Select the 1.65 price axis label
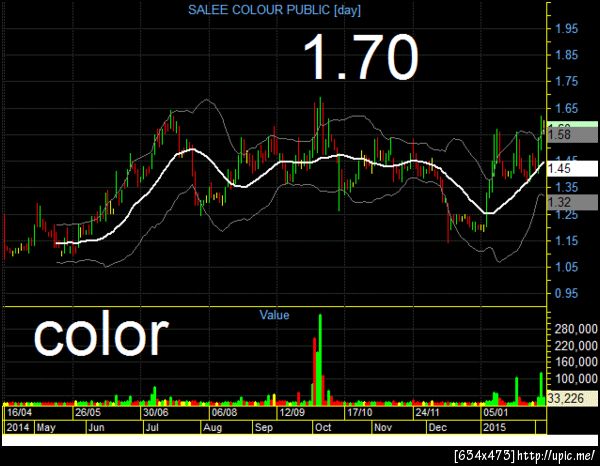The height and width of the screenshot is (466, 600). pos(567,108)
